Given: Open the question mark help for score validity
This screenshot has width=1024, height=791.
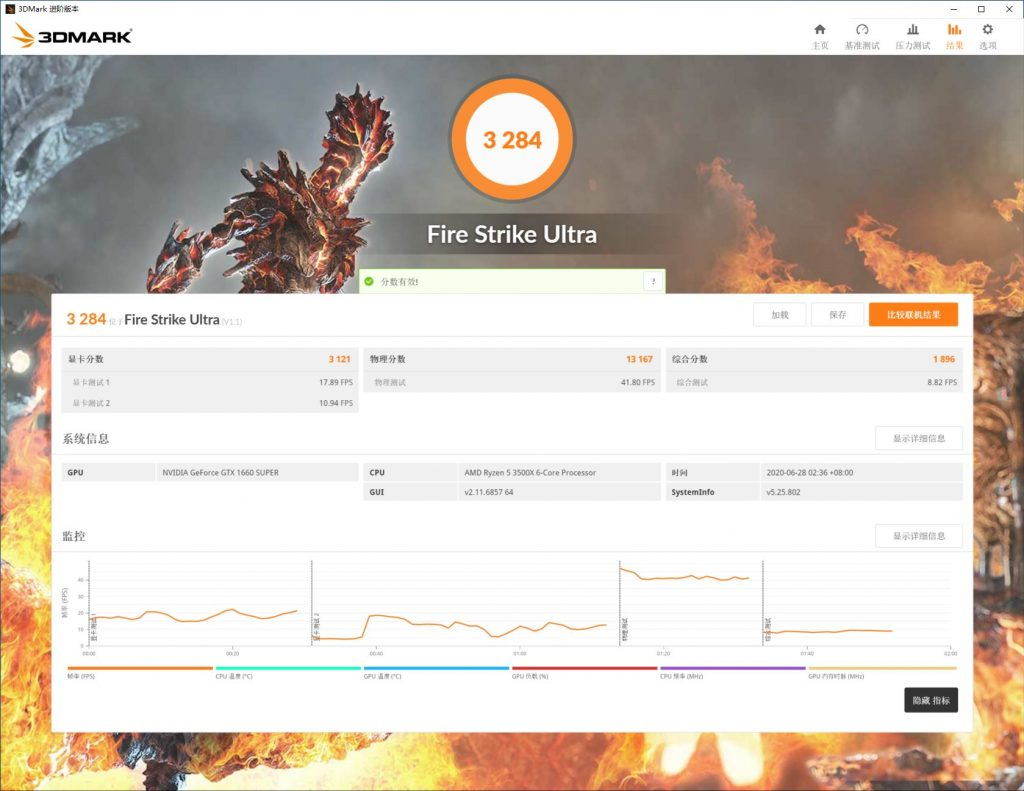Looking at the screenshot, I should coord(653,282).
